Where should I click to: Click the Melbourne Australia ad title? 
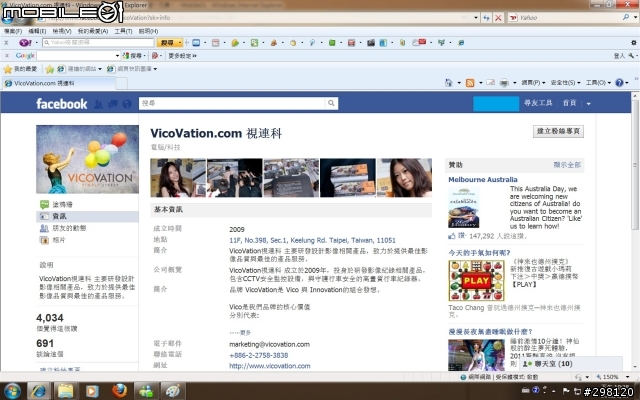pos(483,180)
